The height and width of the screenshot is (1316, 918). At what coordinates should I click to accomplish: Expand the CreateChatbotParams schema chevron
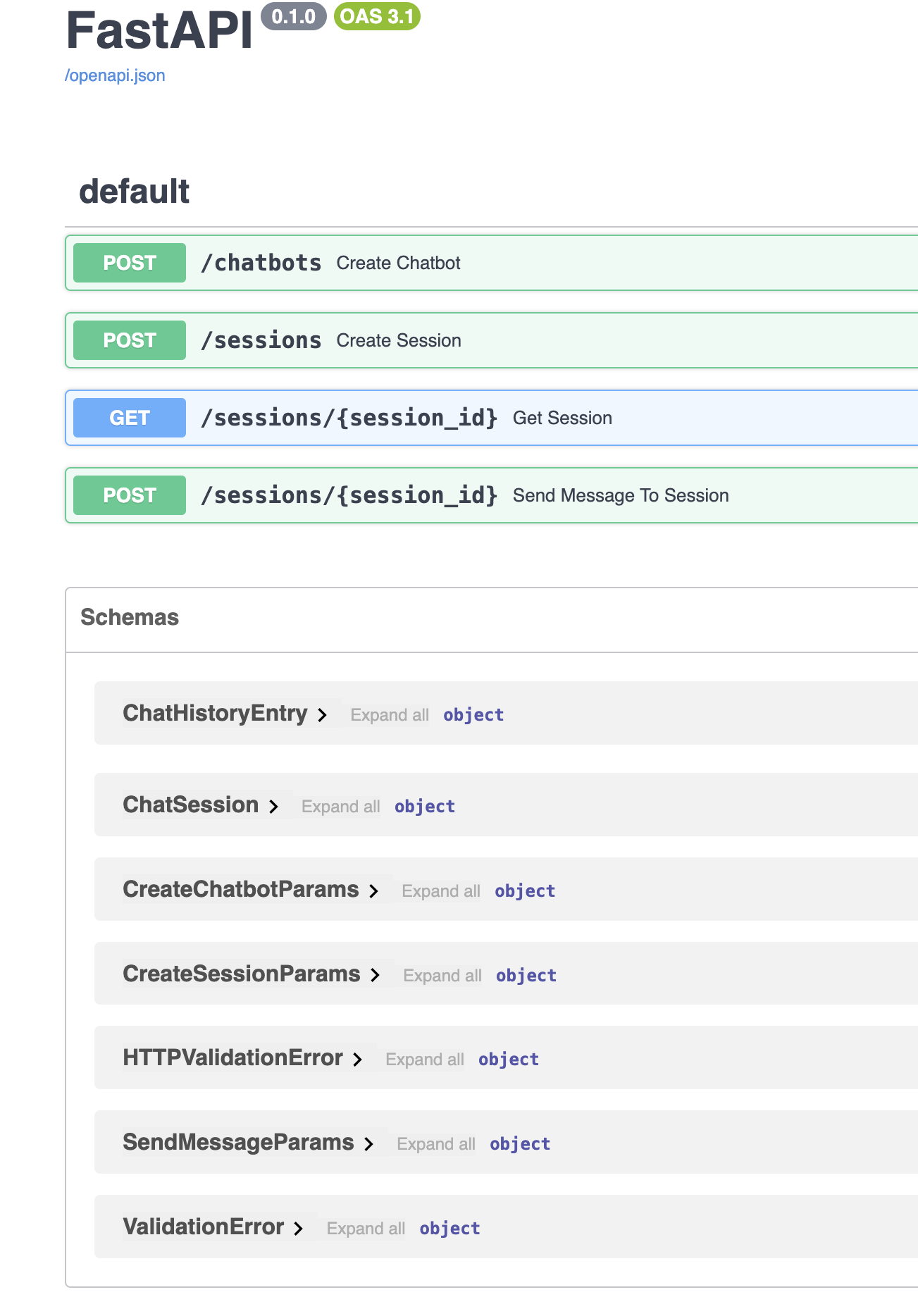pyautogui.click(x=374, y=891)
